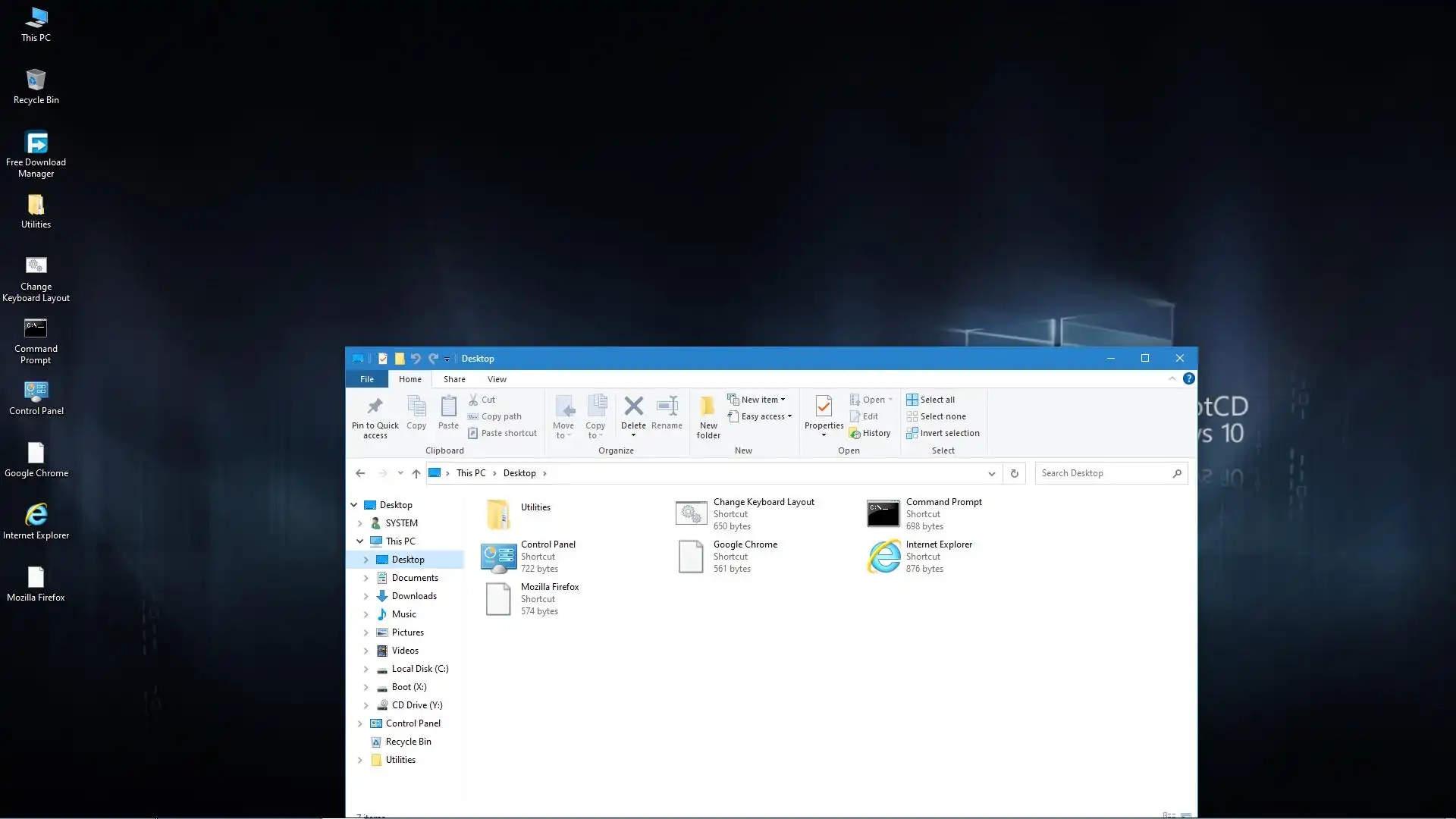1456x819 pixels.
Task: Click the New folder icon
Action: pos(708,407)
